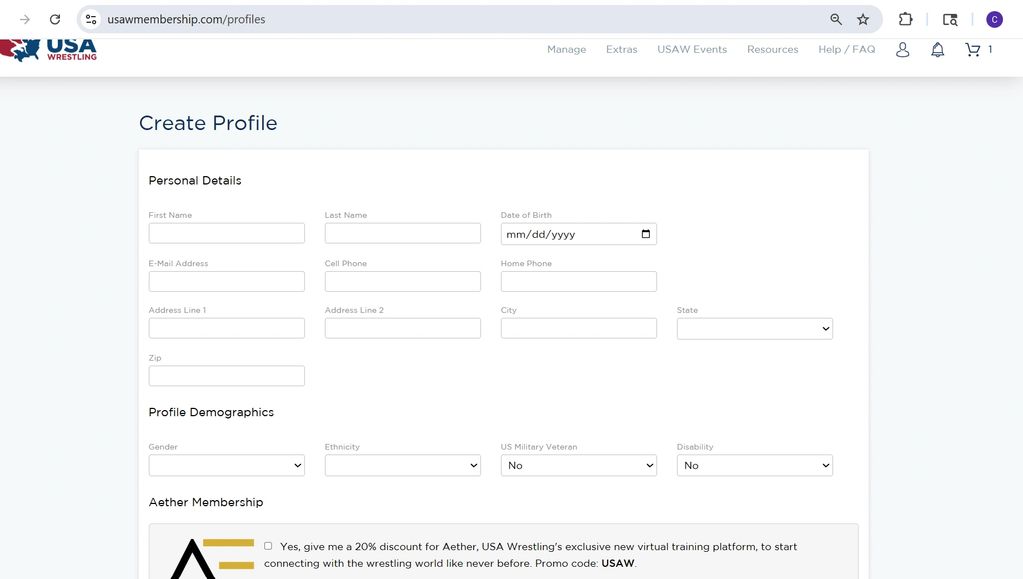Open the browser extensions puzzle icon
The image size is (1023, 579).
coord(905,19)
